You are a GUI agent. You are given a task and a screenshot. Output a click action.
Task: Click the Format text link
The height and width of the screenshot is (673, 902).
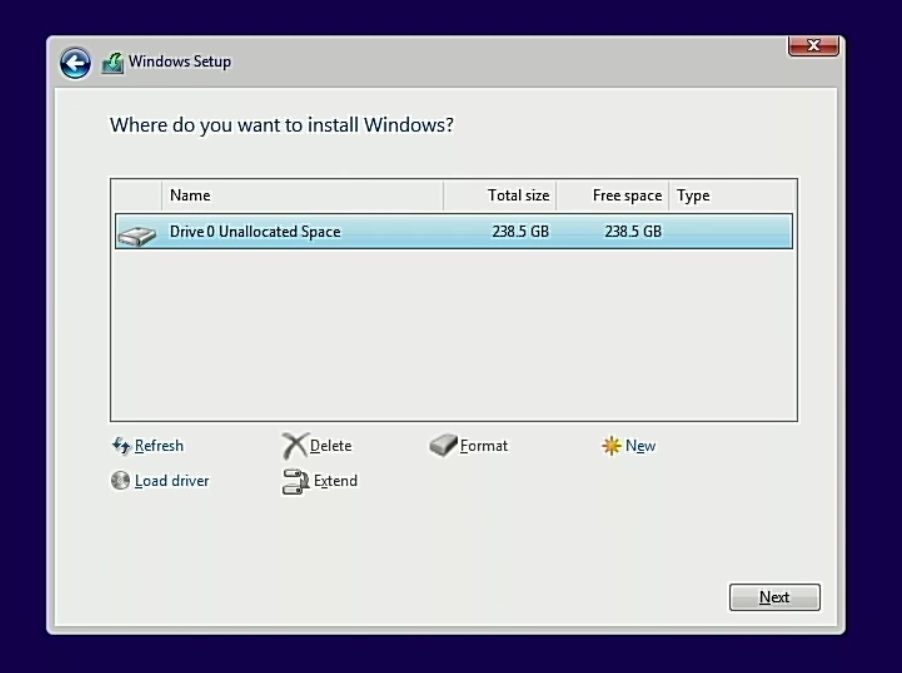[484, 446]
